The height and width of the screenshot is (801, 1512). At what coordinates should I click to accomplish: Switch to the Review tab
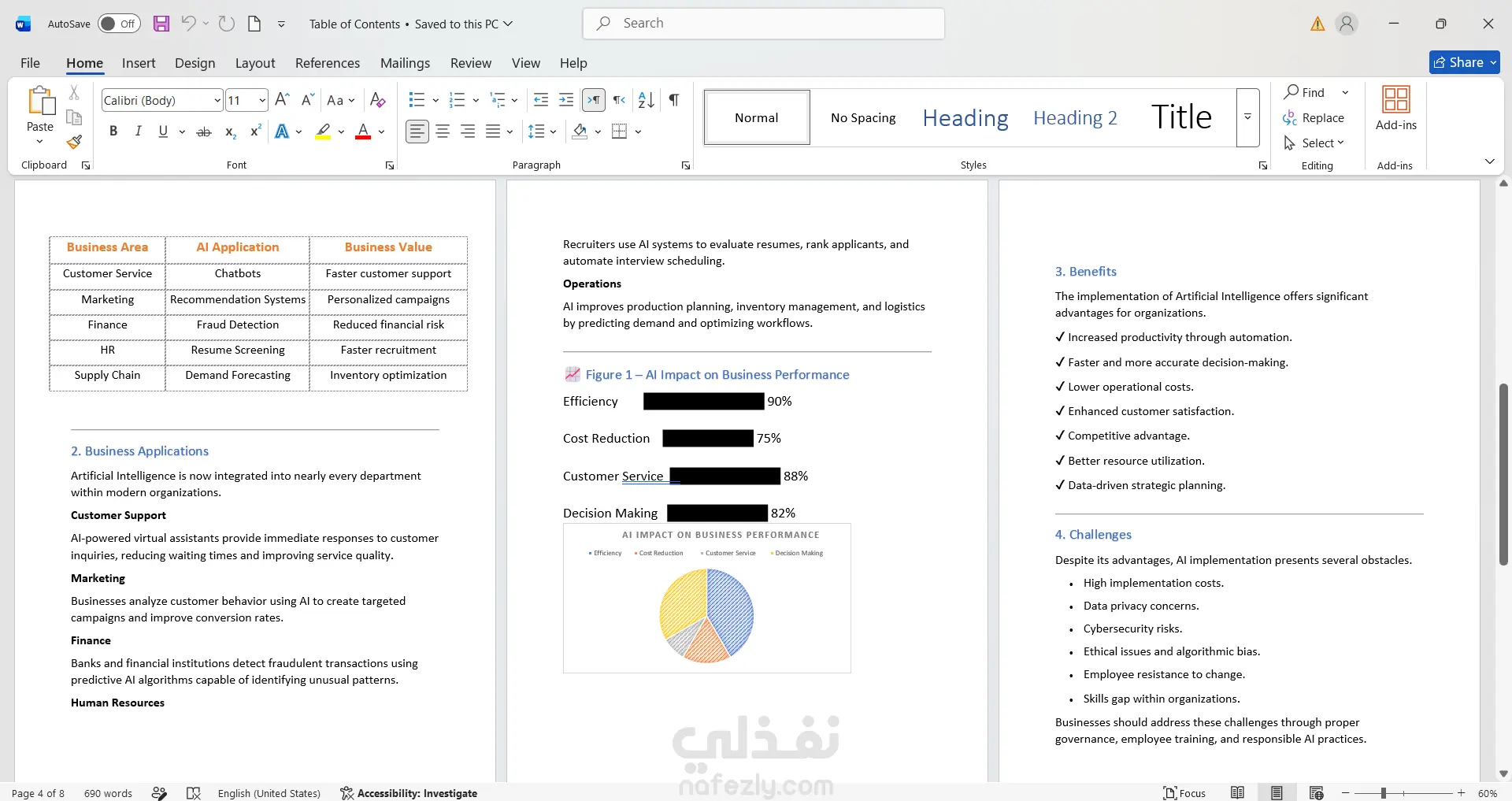coord(471,63)
